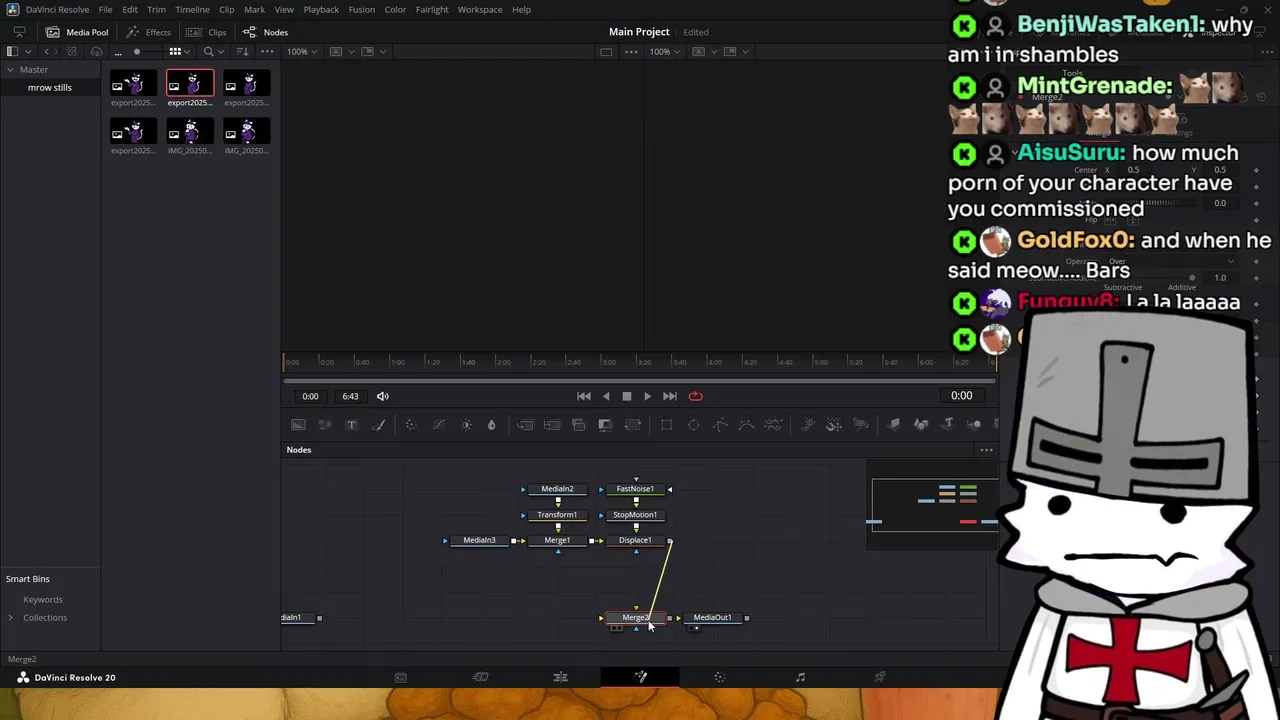Open Nodes panel three-dot options menu

point(986,450)
